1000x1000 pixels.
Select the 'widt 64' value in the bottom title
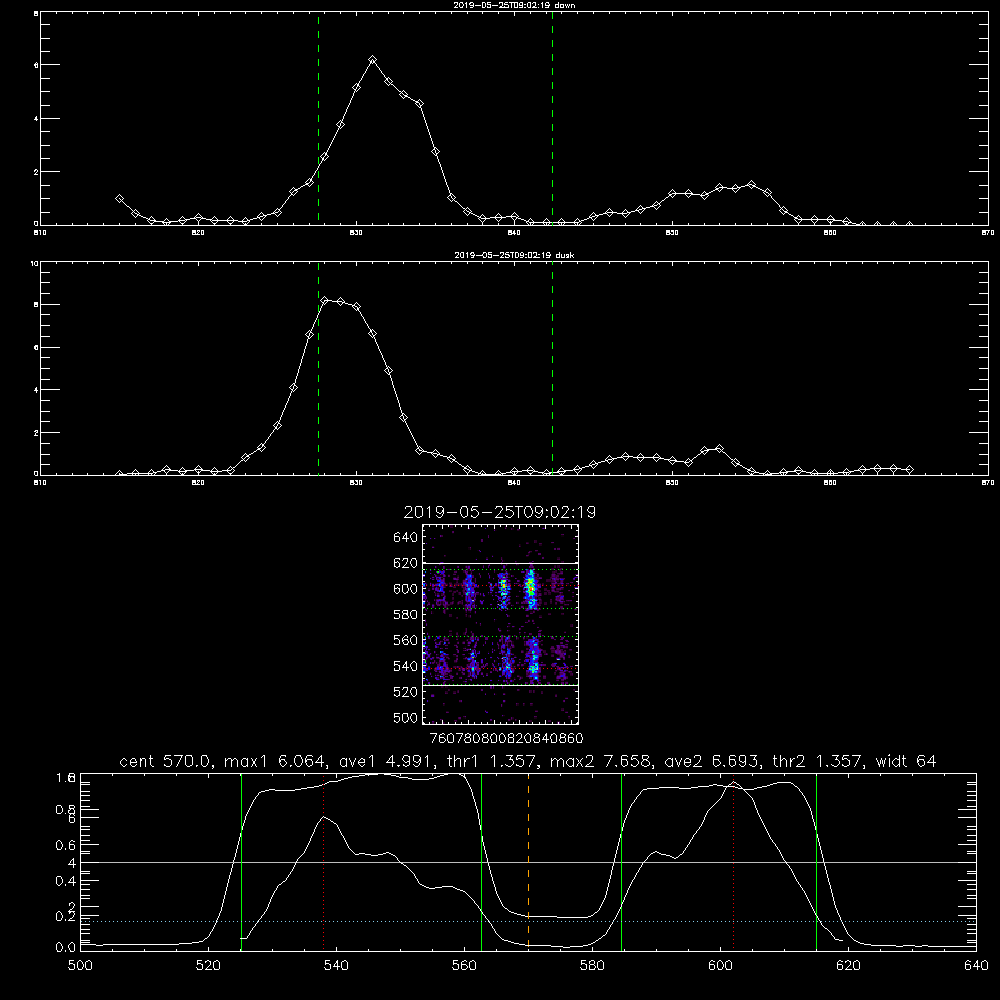tap(906, 761)
